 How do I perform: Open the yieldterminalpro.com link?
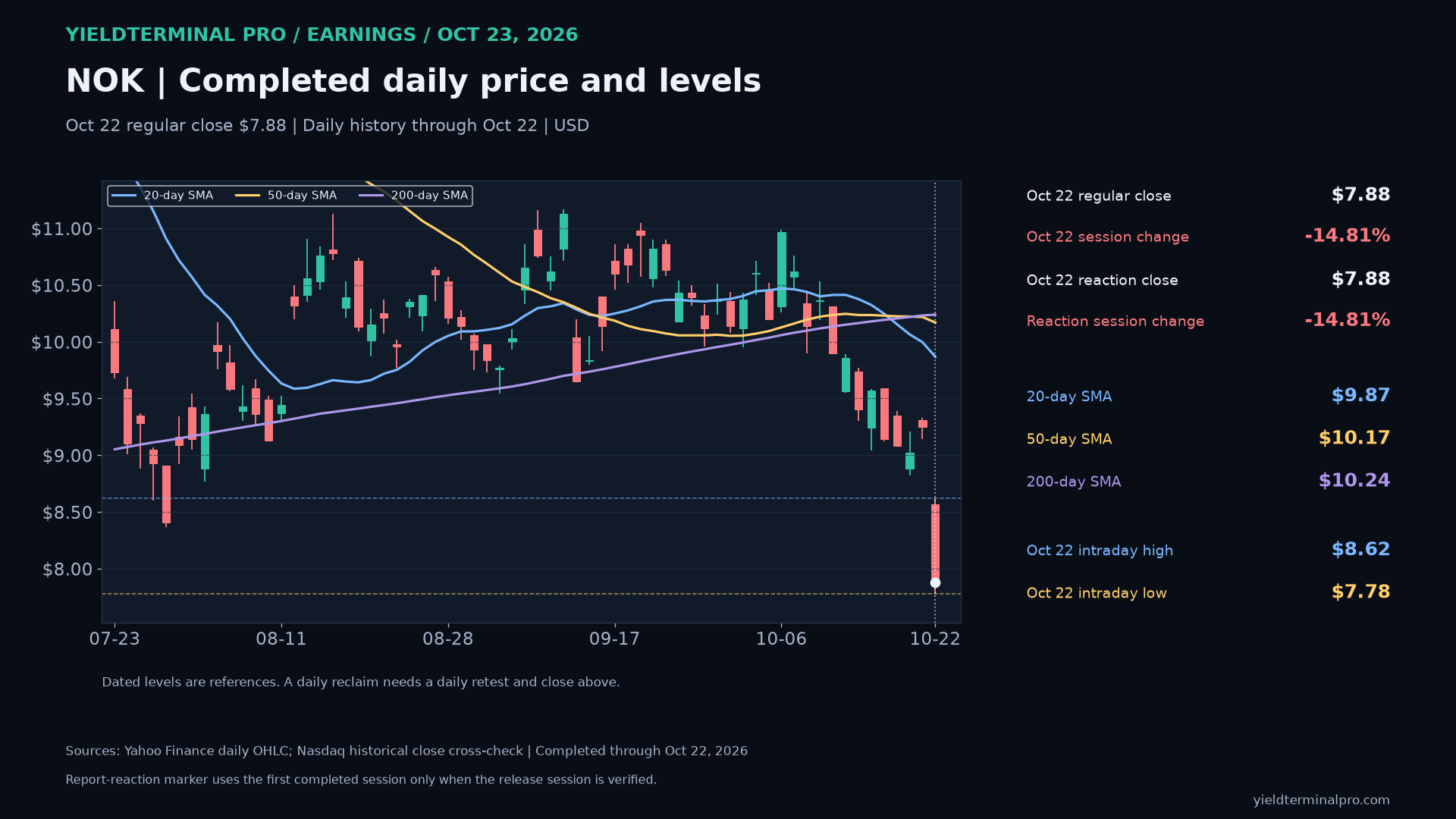pyautogui.click(x=1321, y=800)
